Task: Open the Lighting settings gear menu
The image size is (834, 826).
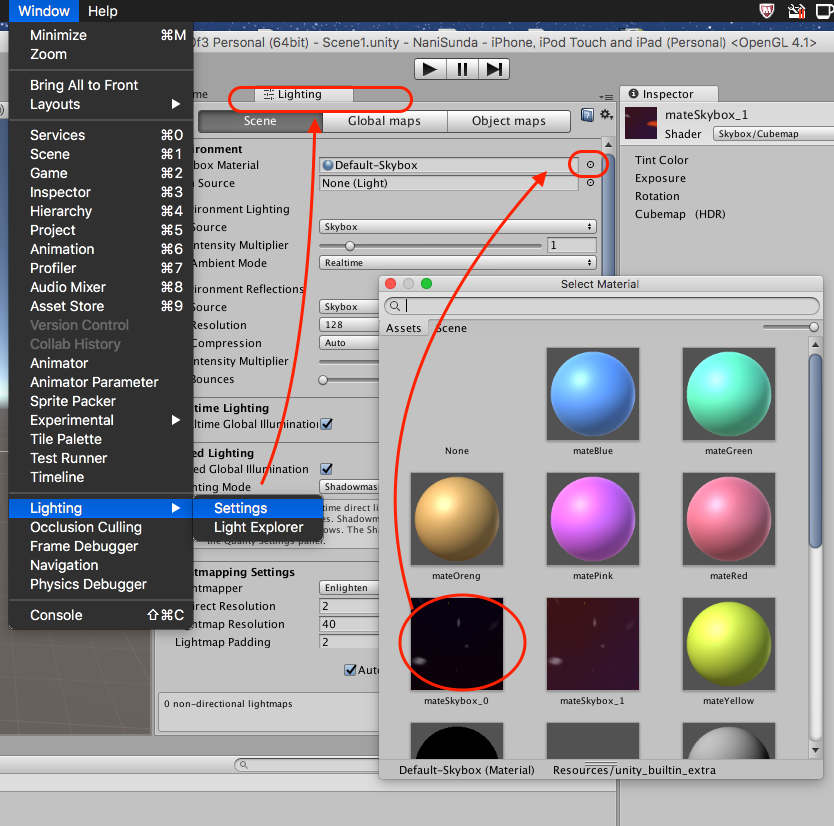Action: (606, 115)
